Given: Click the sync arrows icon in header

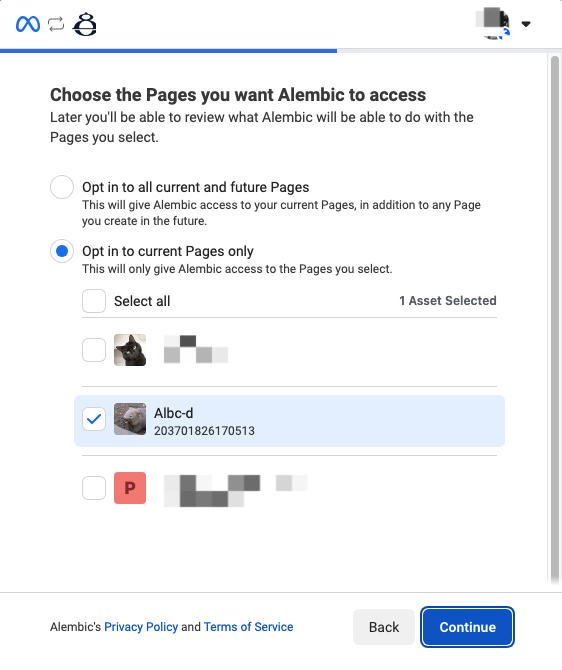Looking at the screenshot, I should [x=56, y=24].
